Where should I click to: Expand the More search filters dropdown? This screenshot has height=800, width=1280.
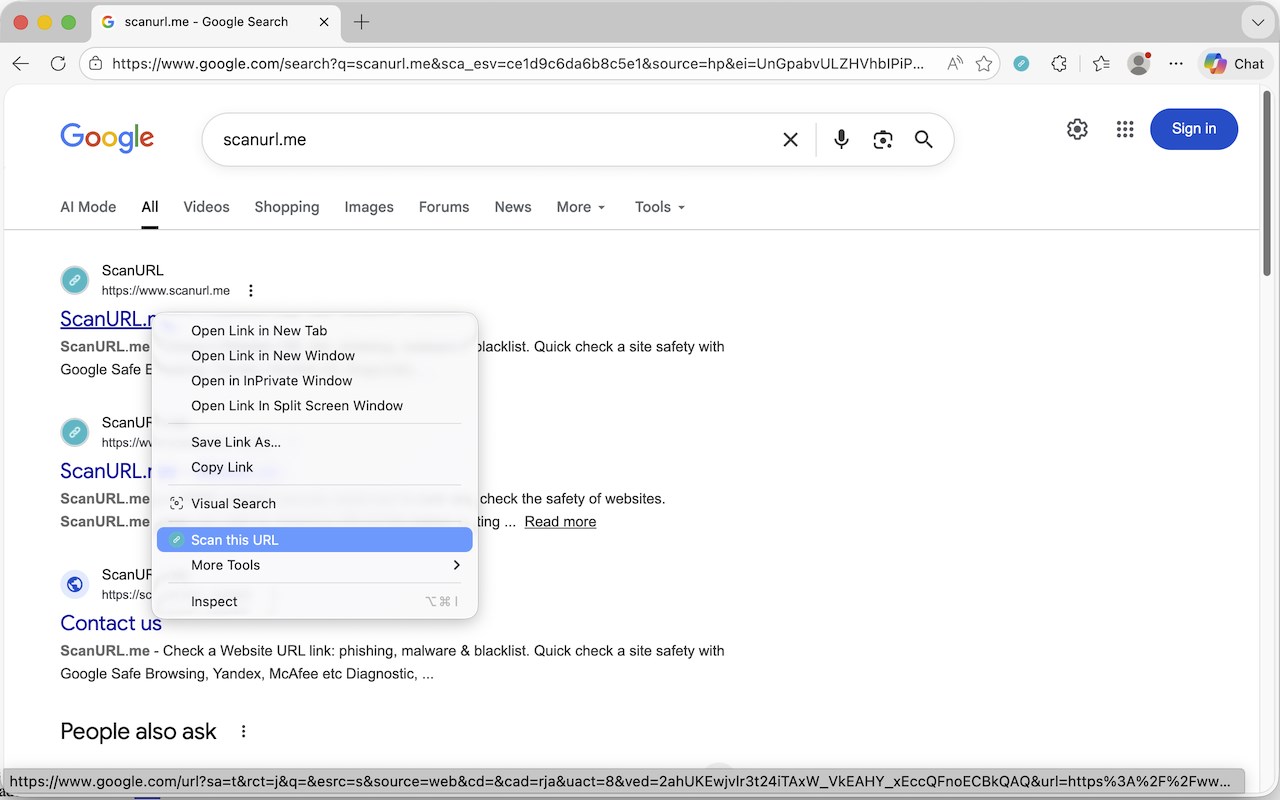click(x=581, y=207)
